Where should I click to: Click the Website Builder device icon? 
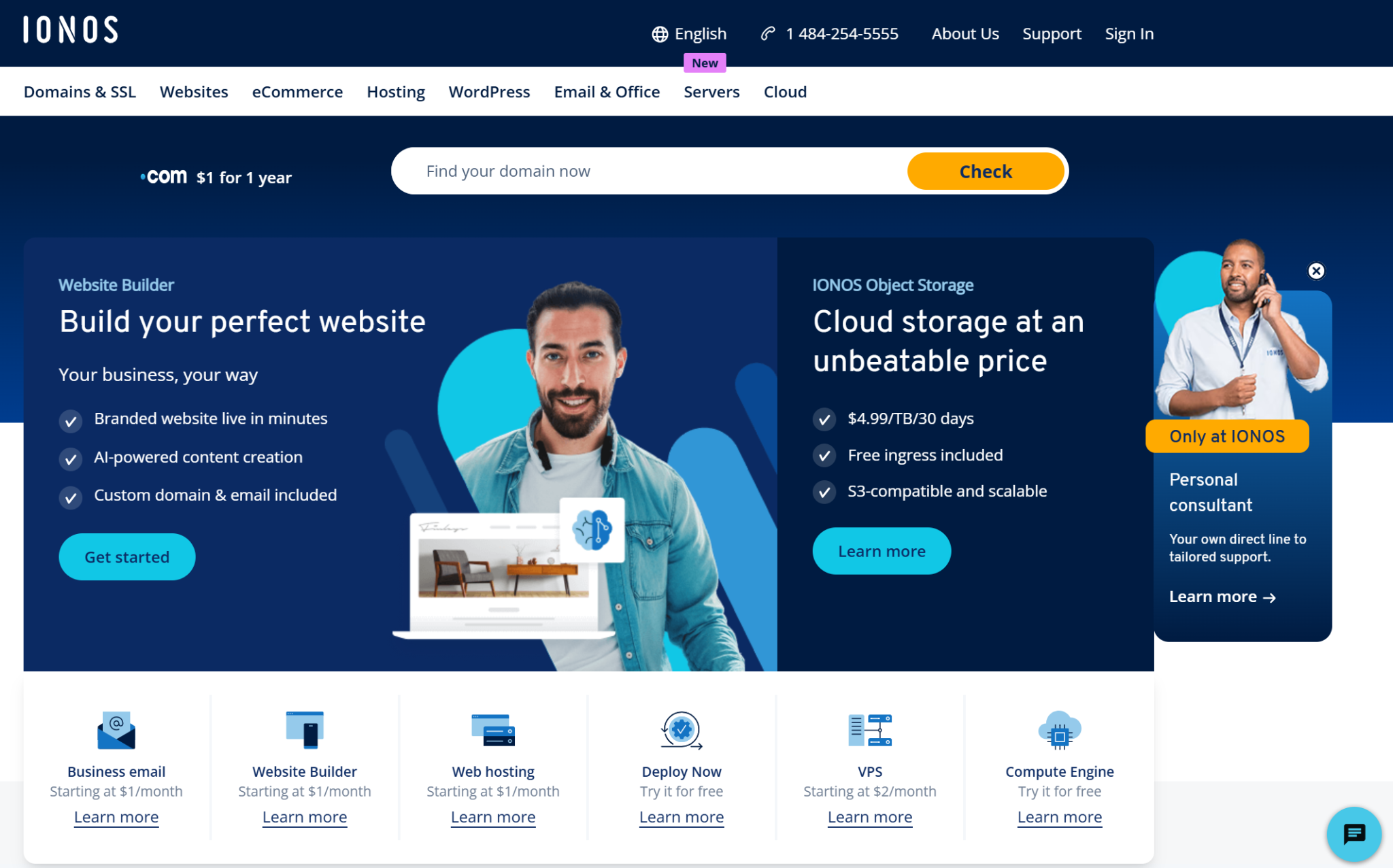(x=305, y=730)
